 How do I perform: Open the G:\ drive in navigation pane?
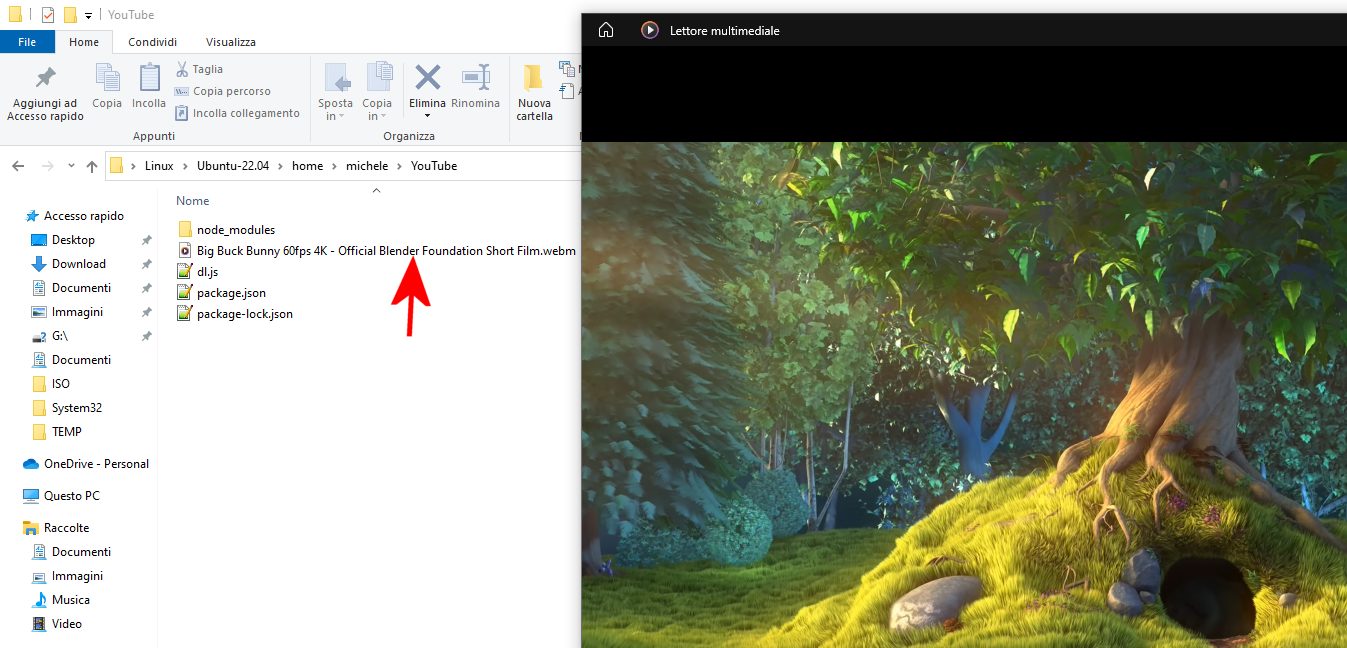point(59,336)
